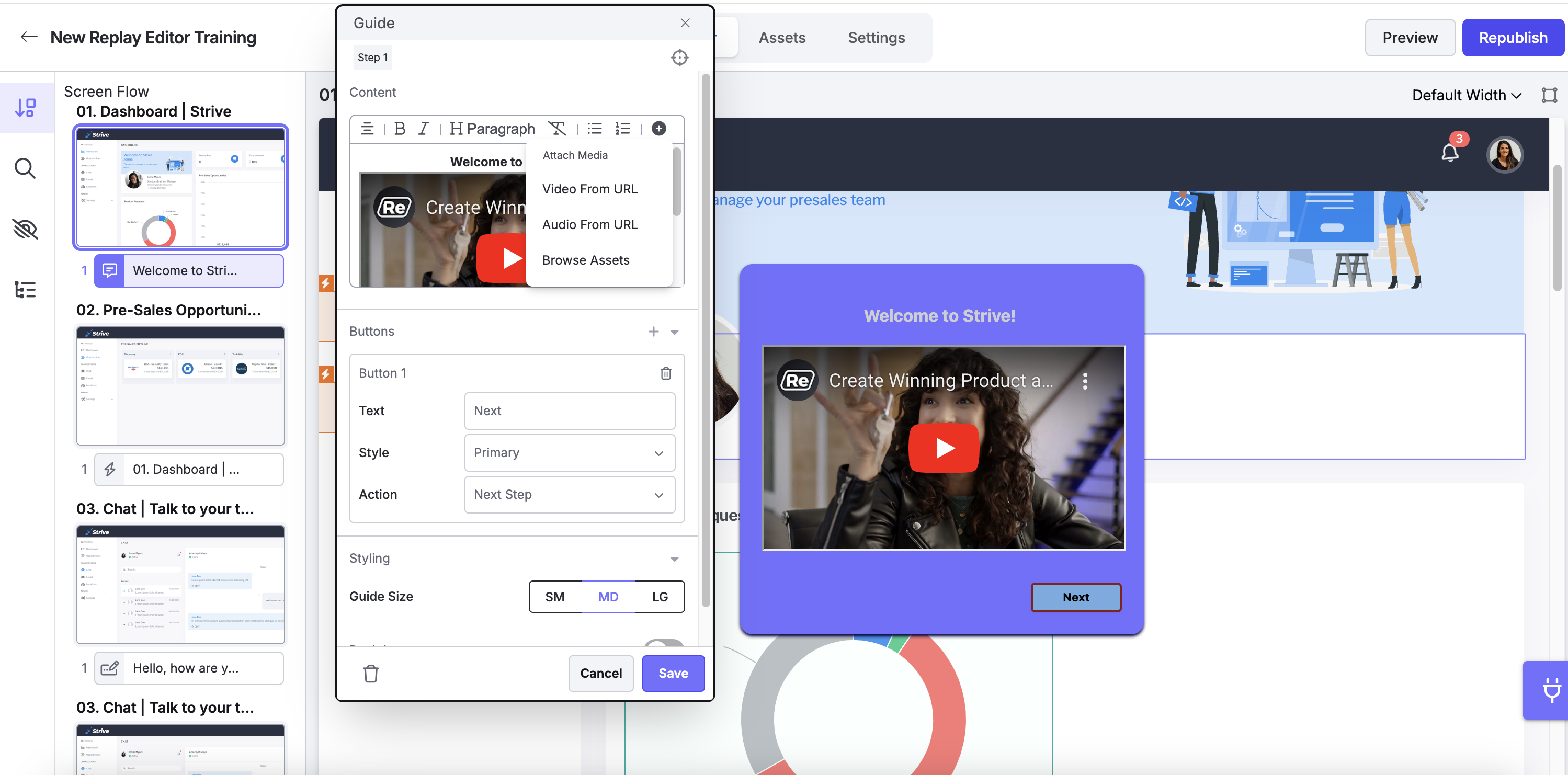Clear text formatting
1568x775 pixels.
click(x=556, y=129)
